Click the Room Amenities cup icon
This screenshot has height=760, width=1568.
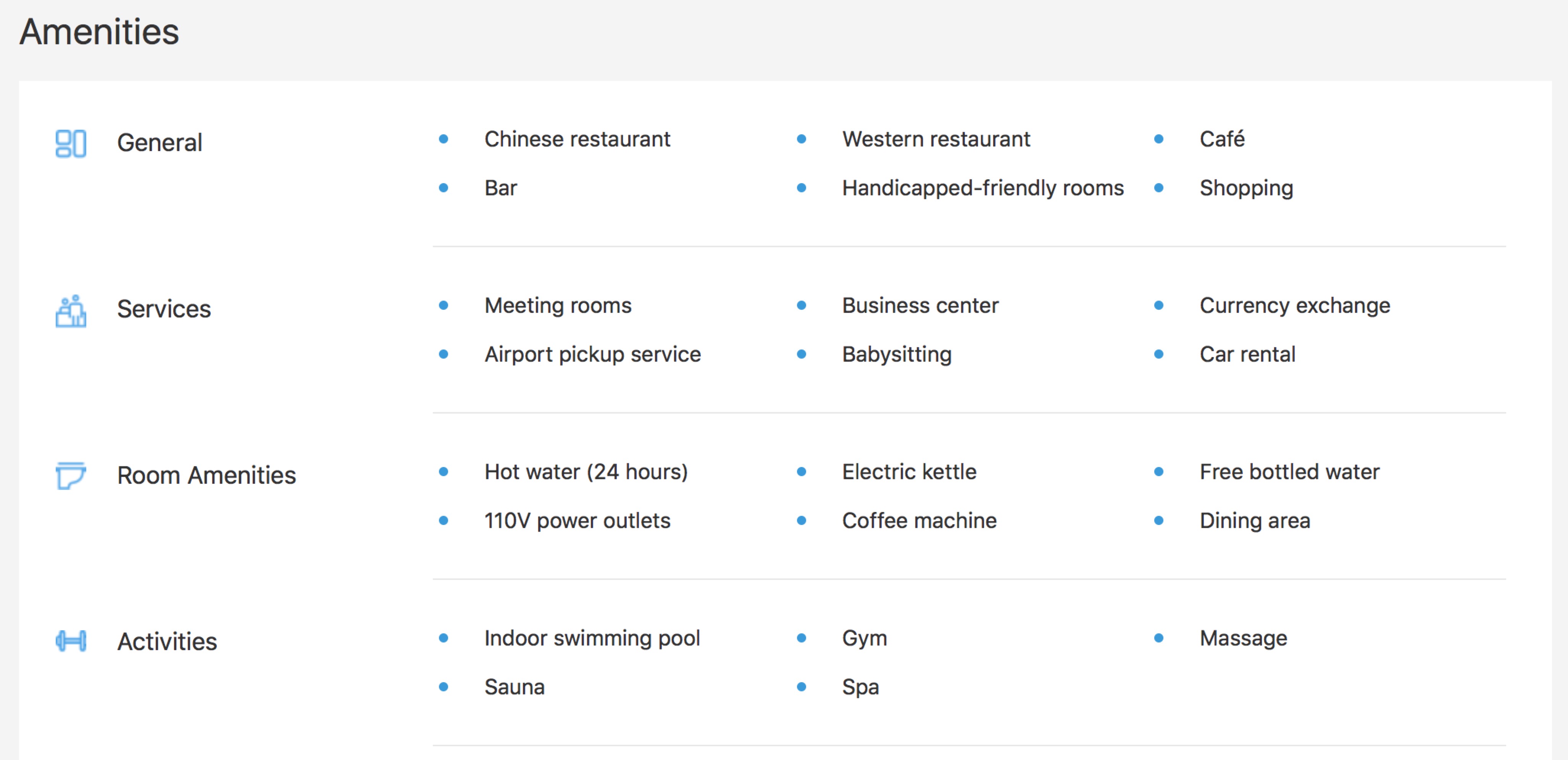pos(71,475)
